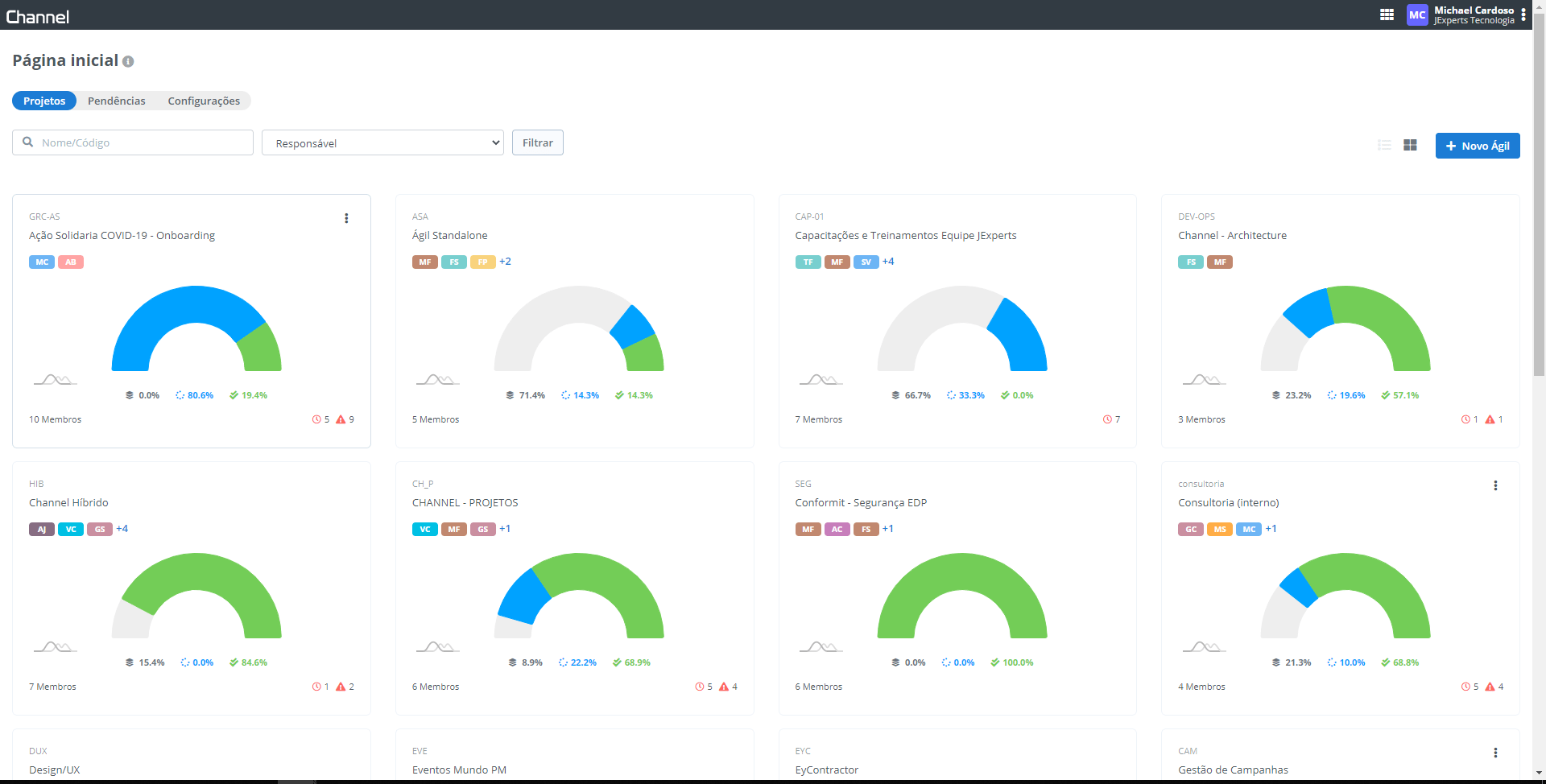Open options menu on Gestão de Campanhas card
Image resolution: width=1546 pixels, height=784 pixels.
point(1495,753)
